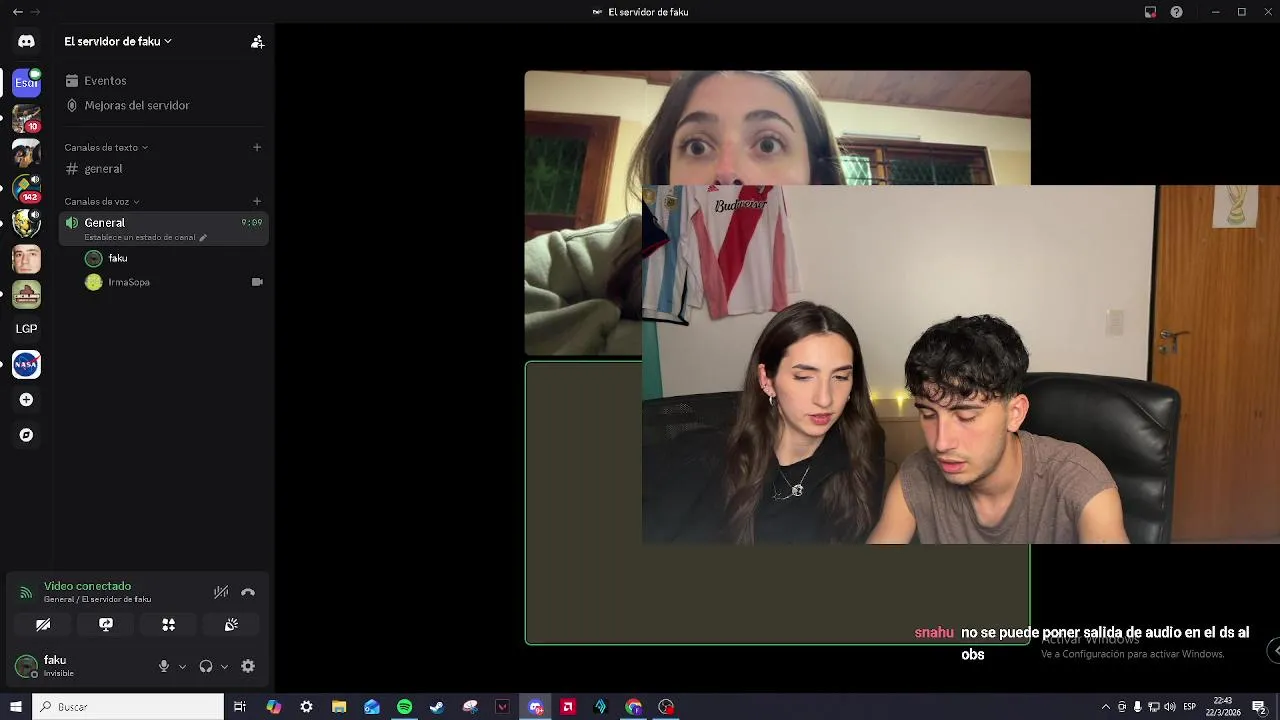Click the Buscar search box
The image size is (1280, 720).
click(x=128, y=707)
